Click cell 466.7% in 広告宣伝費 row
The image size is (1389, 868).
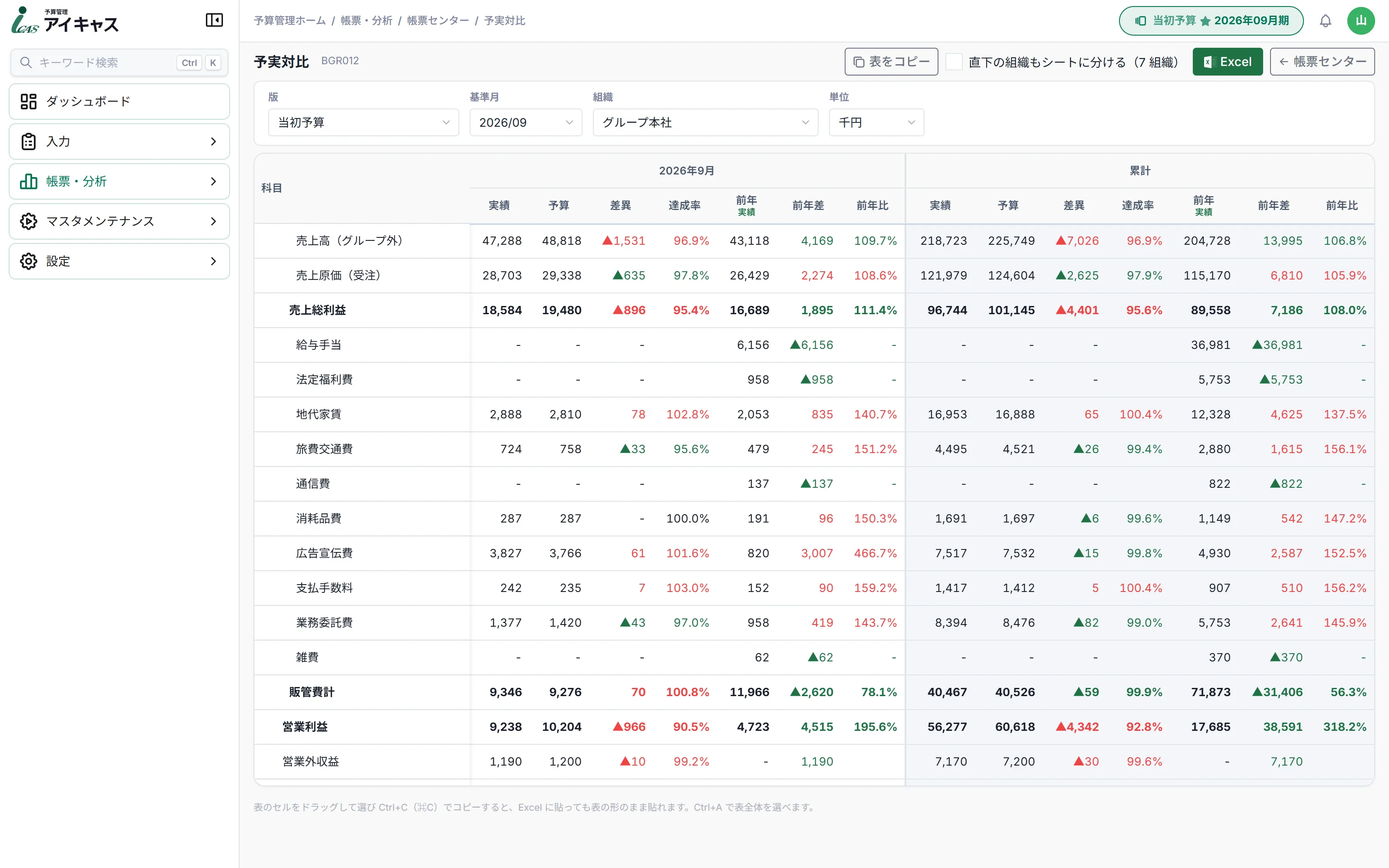point(876,553)
